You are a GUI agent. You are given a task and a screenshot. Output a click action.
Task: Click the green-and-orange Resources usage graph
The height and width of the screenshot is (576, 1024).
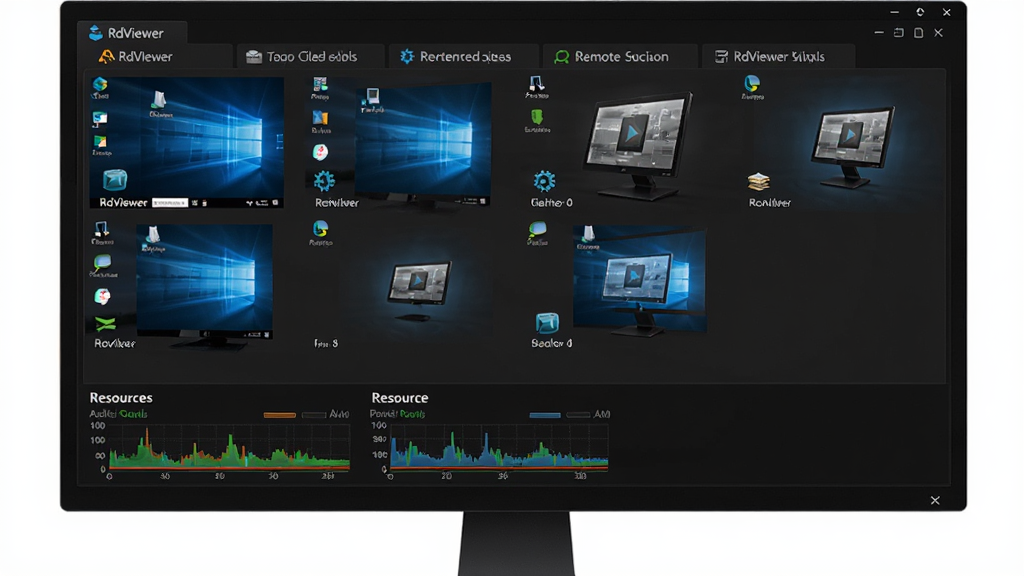pyautogui.click(x=229, y=447)
